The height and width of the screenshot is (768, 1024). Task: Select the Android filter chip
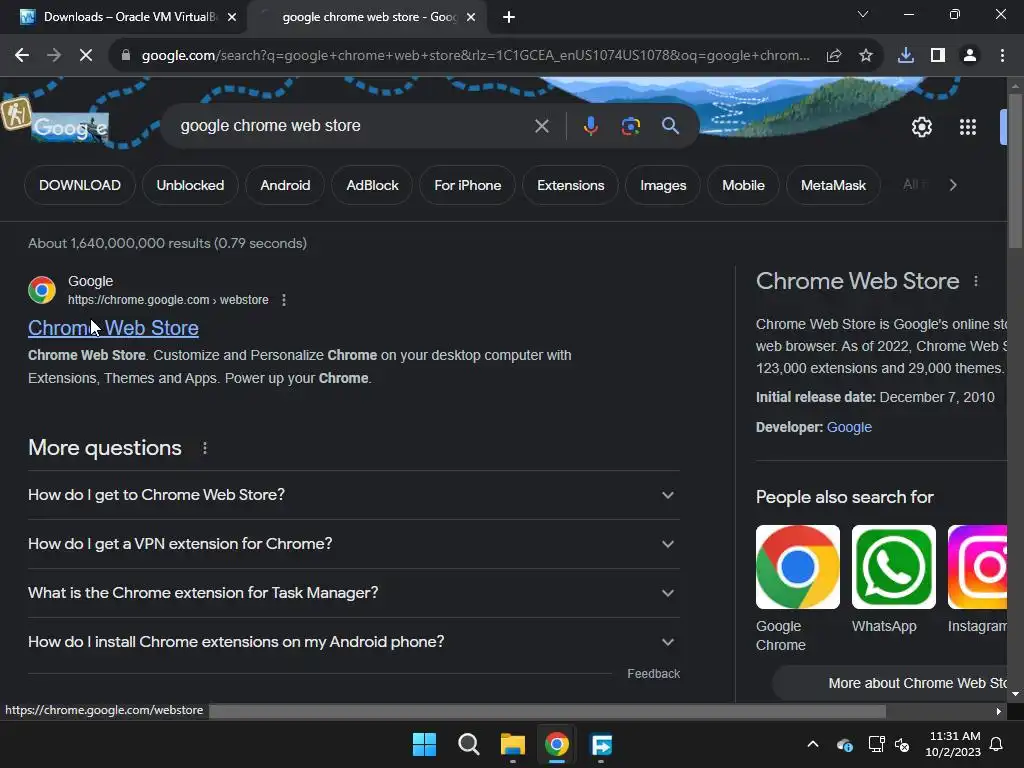tap(285, 185)
